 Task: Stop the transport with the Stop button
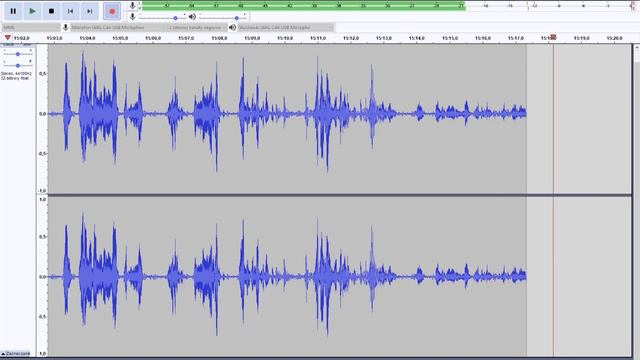pyautogui.click(x=51, y=11)
